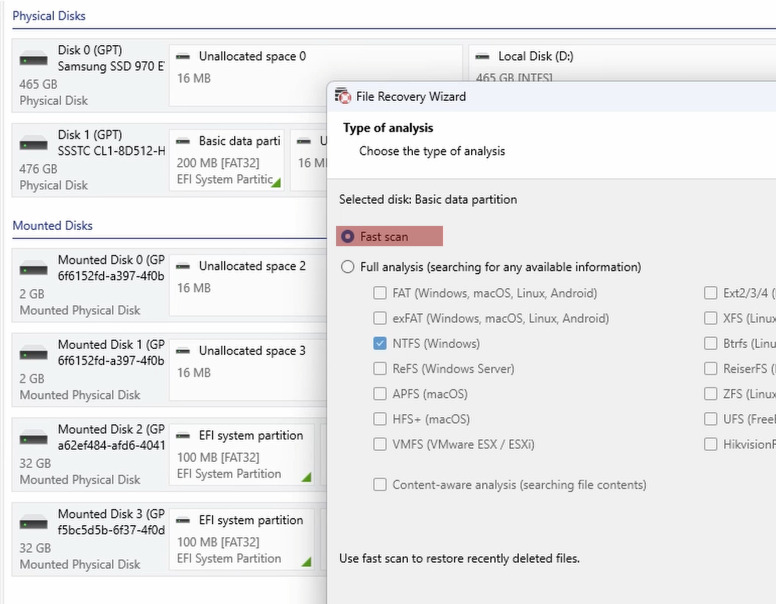Click Mounted Disk 3 drive icon
This screenshot has width=776, height=604.
(34, 524)
